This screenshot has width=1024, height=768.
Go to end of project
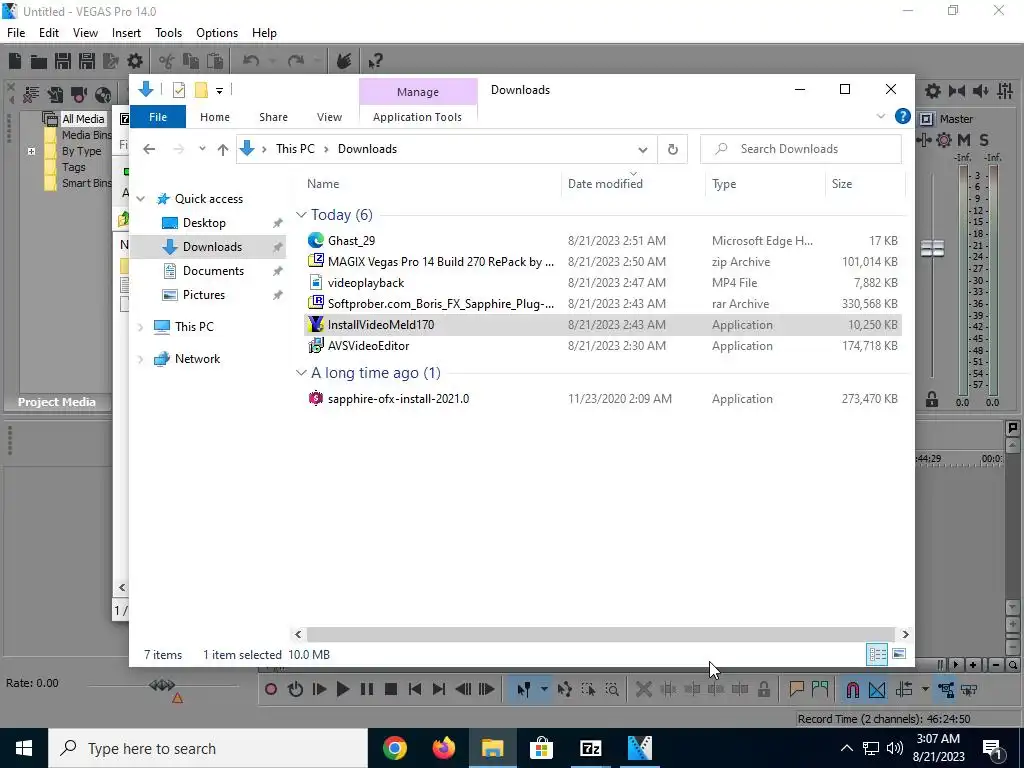(x=439, y=689)
